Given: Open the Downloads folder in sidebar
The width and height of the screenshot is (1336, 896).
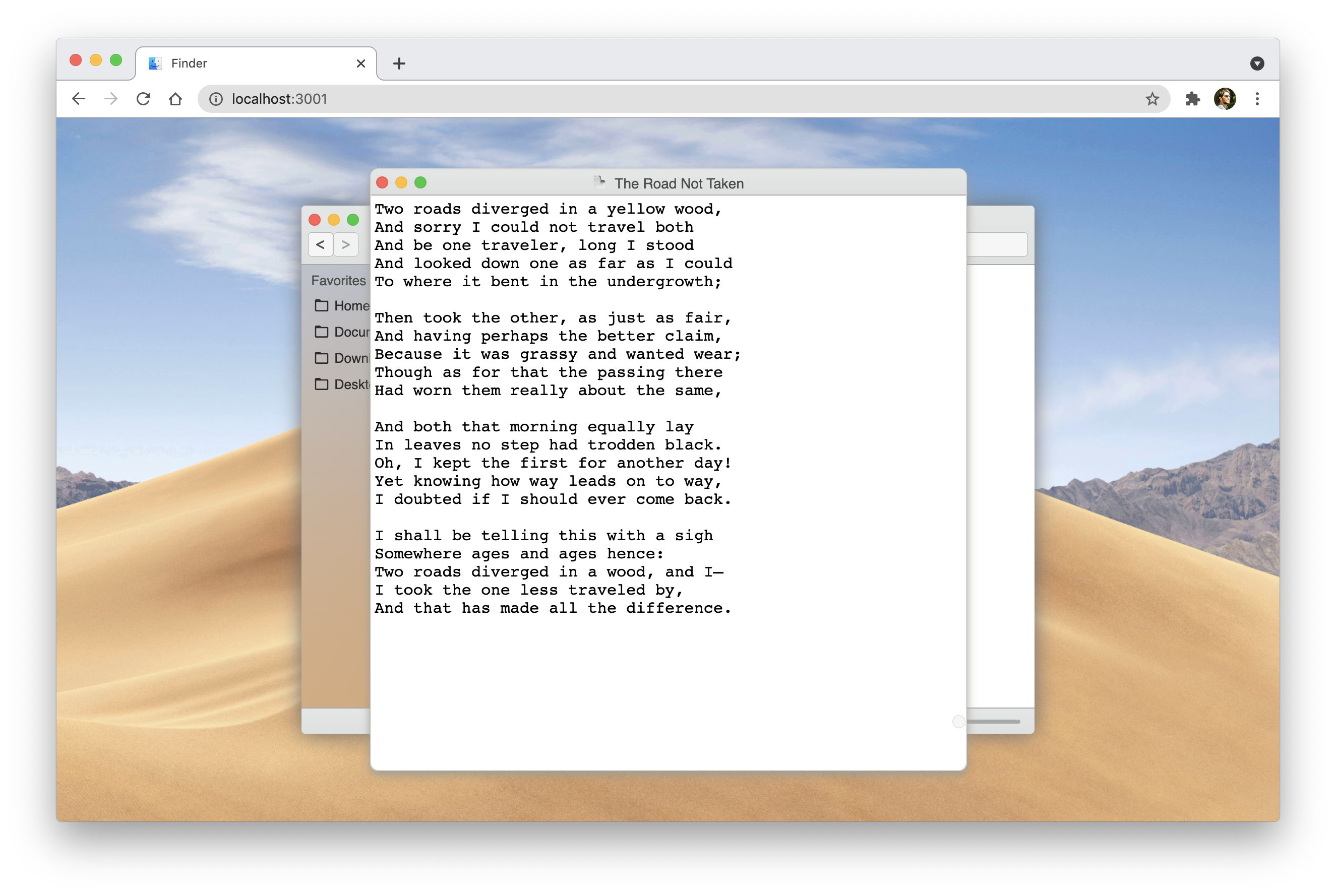Looking at the screenshot, I should pyautogui.click(x=342, y=358).
